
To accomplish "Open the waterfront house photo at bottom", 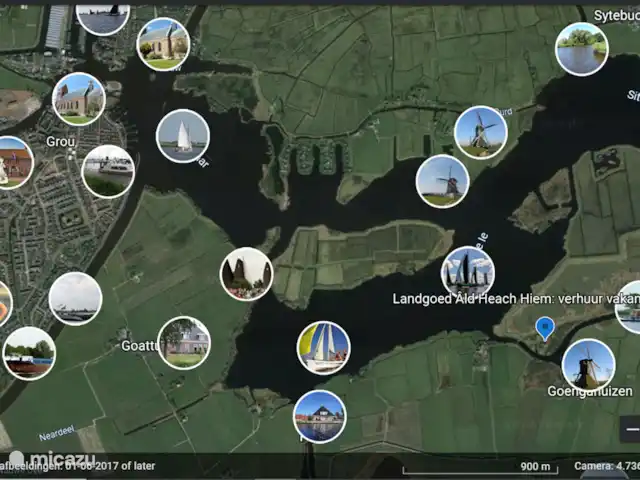I will point(320,416).
